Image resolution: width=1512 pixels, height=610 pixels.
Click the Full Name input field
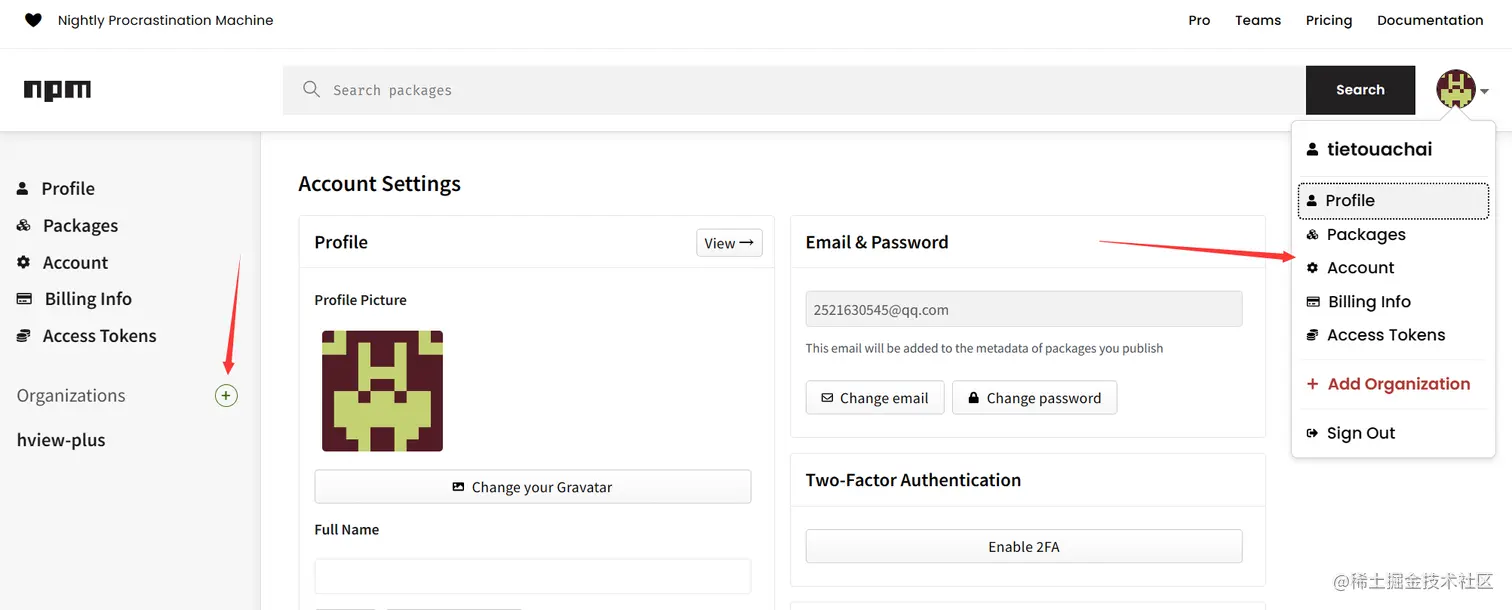pos(532,577)
